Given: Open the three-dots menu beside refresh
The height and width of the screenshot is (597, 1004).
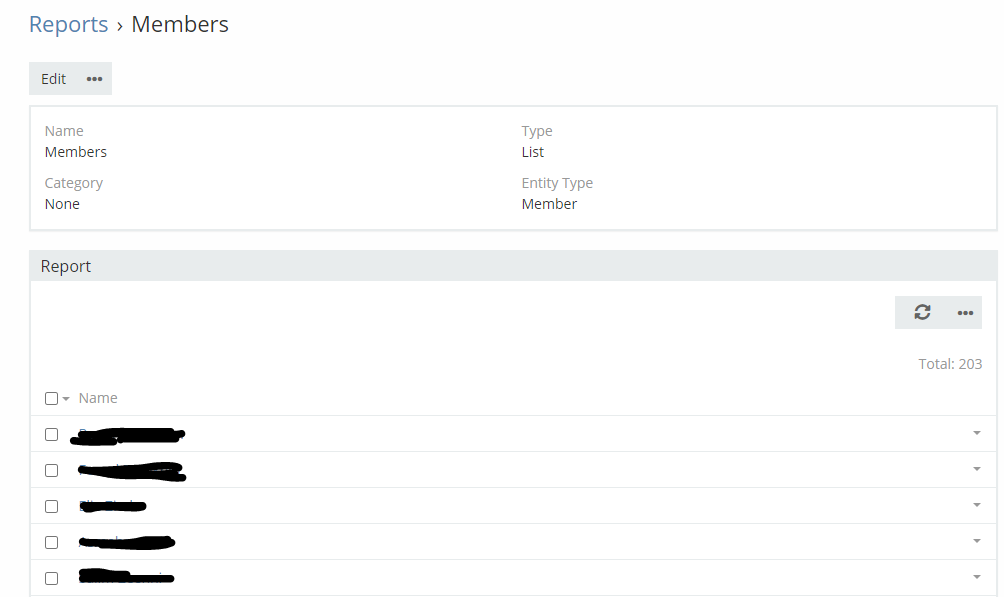Looking at the screenshot, I should (x=965, y=313).
